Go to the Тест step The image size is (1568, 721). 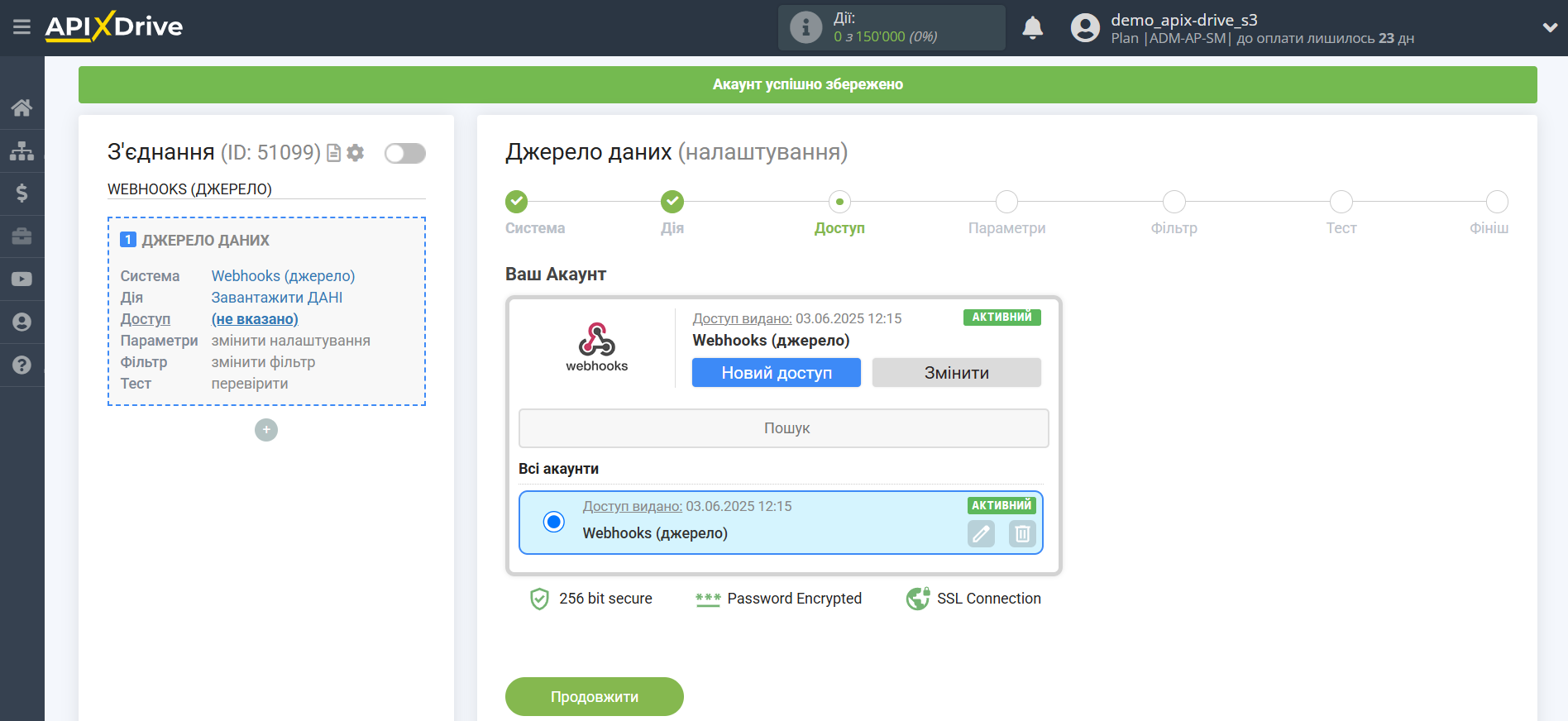1341,201
